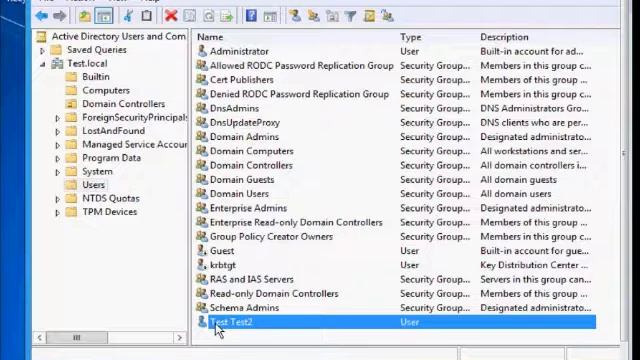Click the Test.local domain icon
This screenshot has height=360, width=640.
(x=57, y=63)
